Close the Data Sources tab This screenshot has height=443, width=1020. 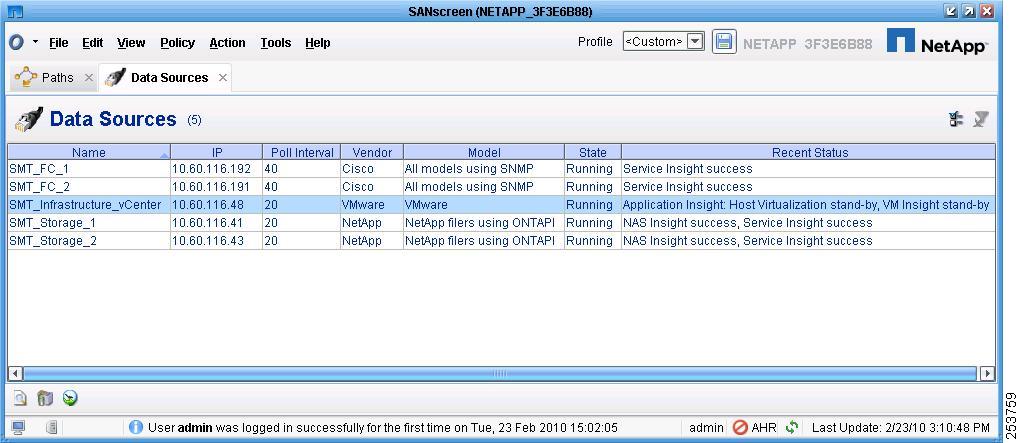click(222, 77)
